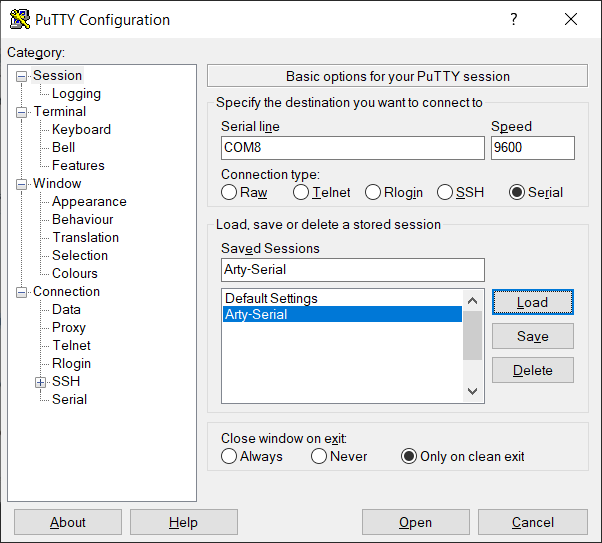Screen dimensions: 602x543
Task: Open the Connection category
Action: pos(66,292)
